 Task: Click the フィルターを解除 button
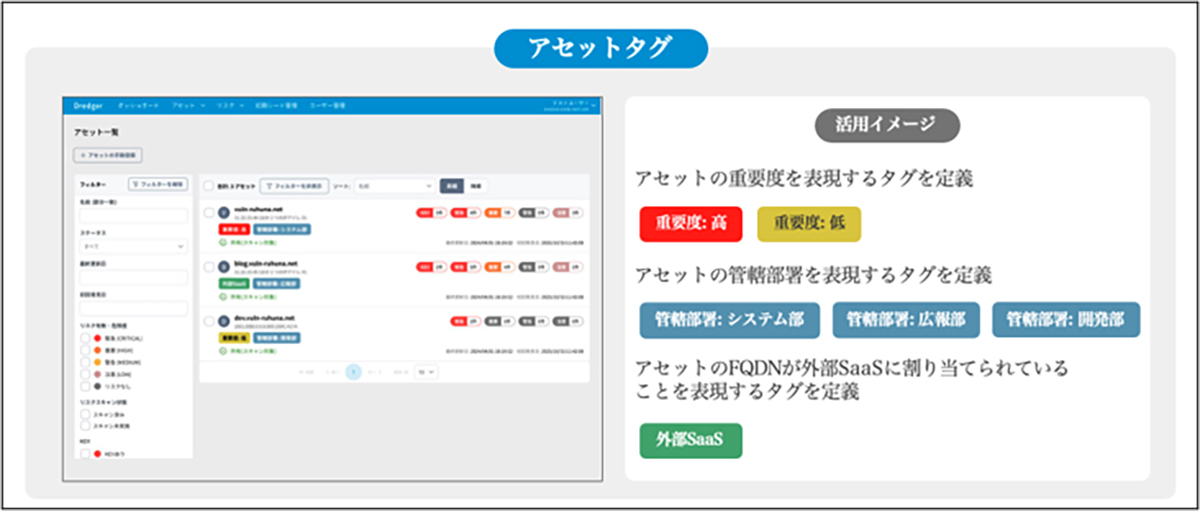(x=158, y=185)
